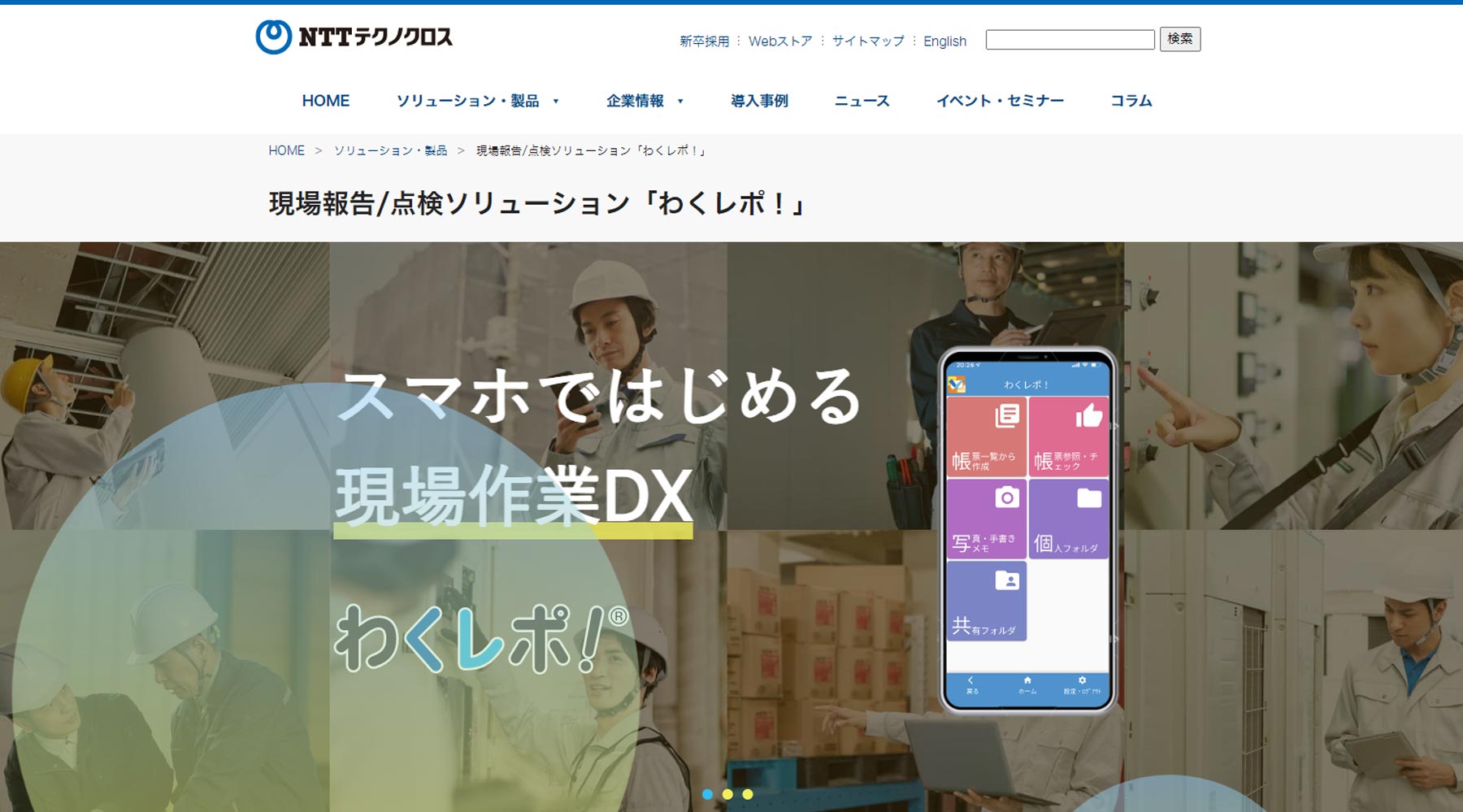Open the 企業情報 menu

click(x=635, y=101)
